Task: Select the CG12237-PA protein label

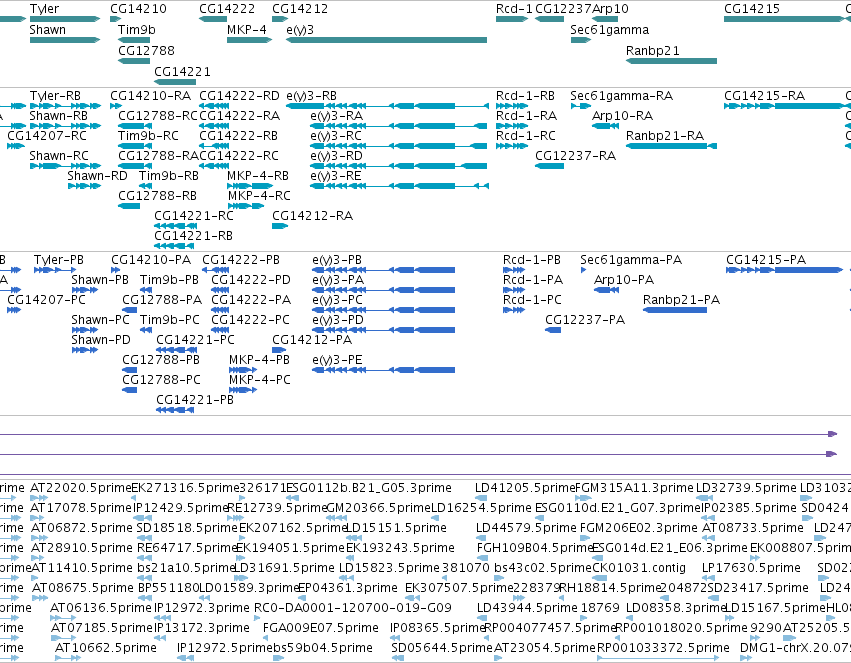Action: (x=585, y=320)
